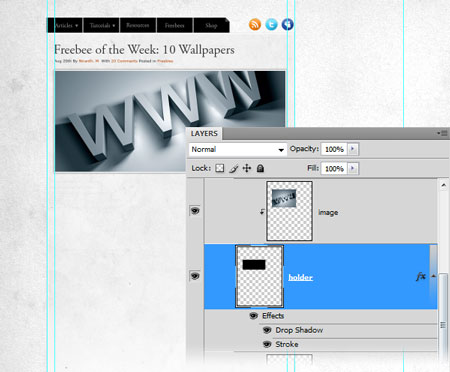Click the lock all padlock icon

tap(260, 168)
